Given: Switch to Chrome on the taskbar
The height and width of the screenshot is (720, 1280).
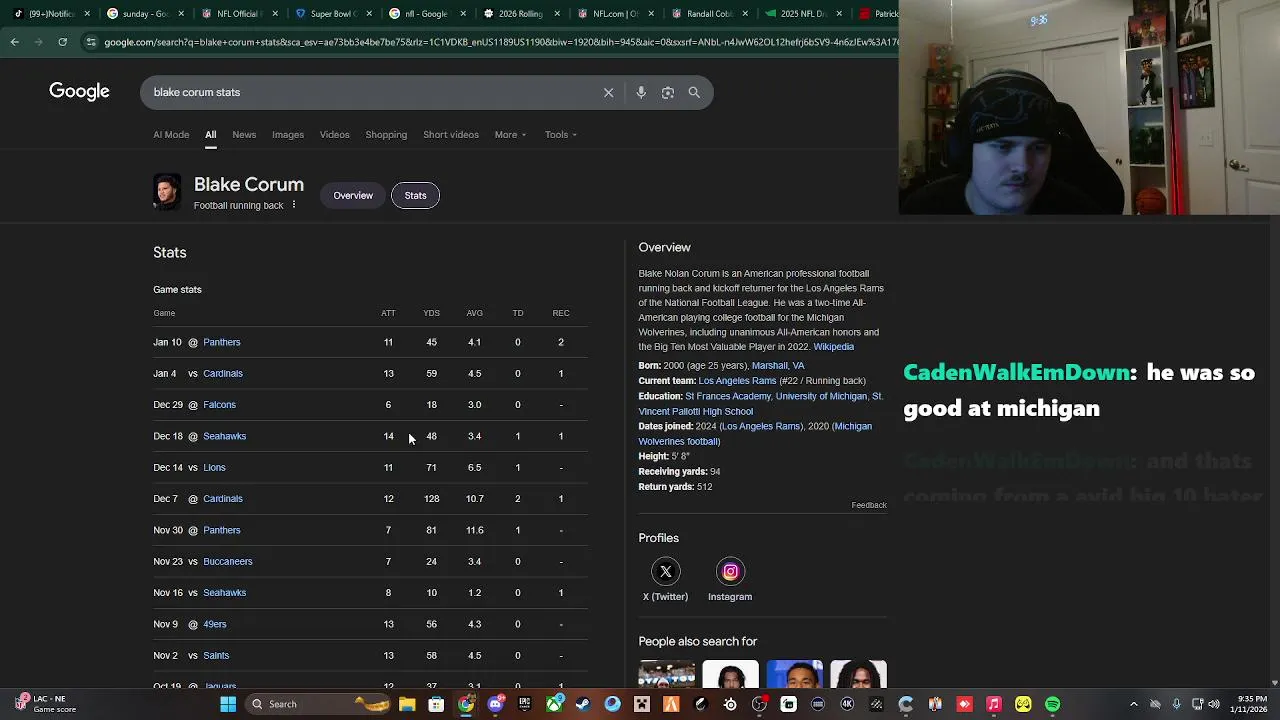Looking at the screenshot, I should pos(466,704).
